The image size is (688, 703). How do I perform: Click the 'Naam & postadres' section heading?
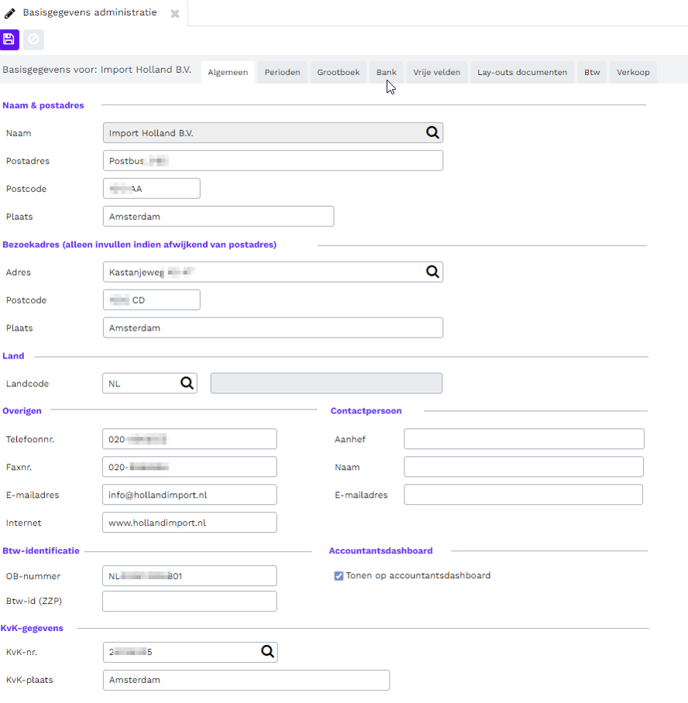43,105
